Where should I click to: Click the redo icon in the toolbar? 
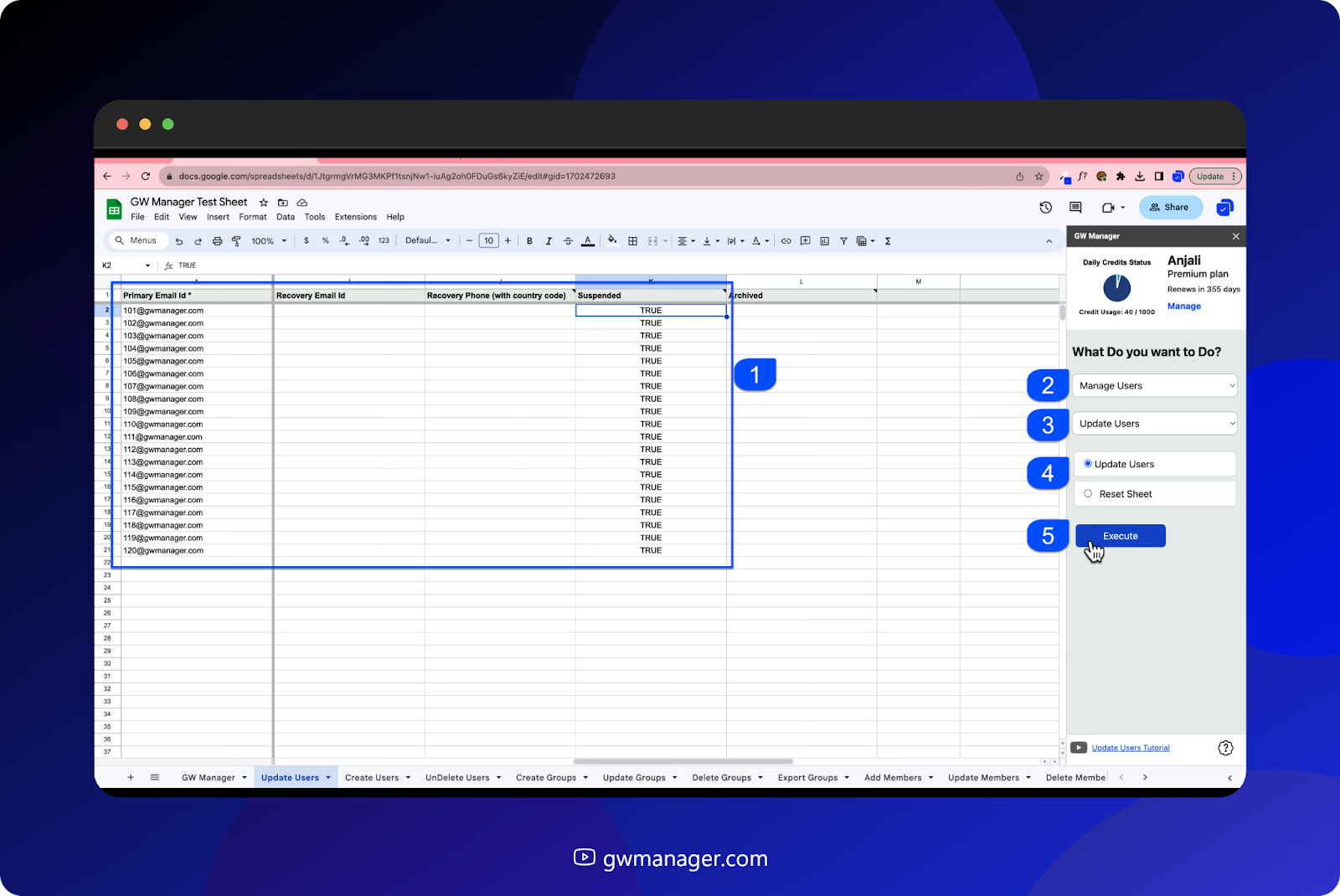198,241
